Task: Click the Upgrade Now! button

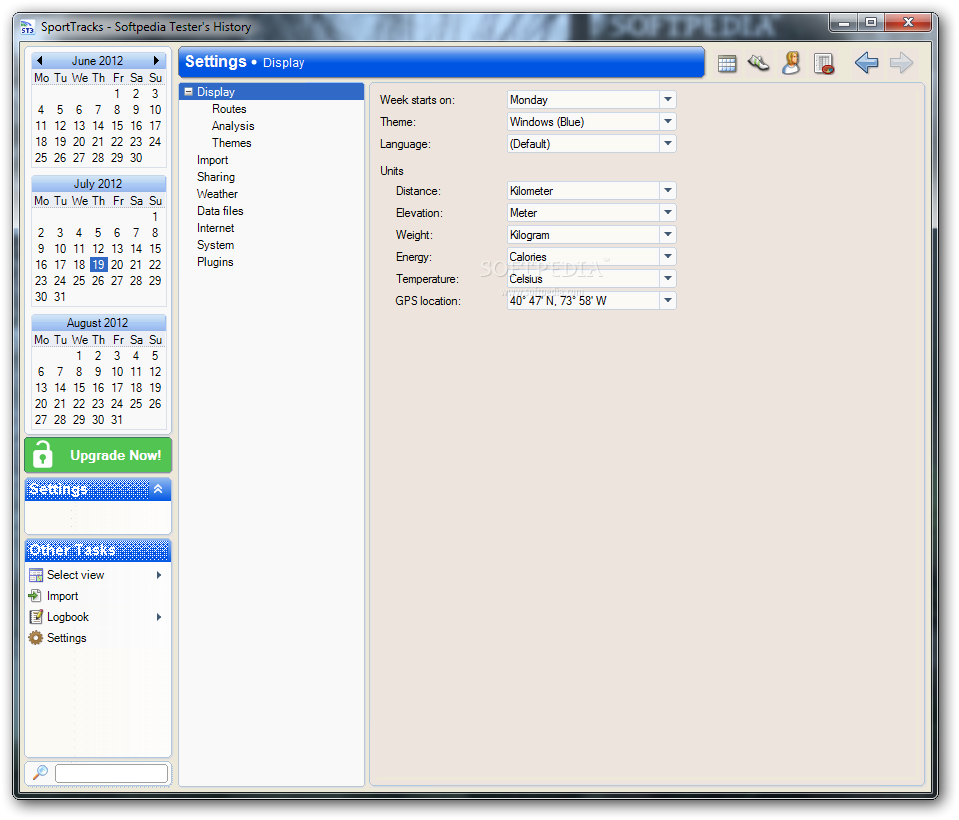Action: [98, 455]
